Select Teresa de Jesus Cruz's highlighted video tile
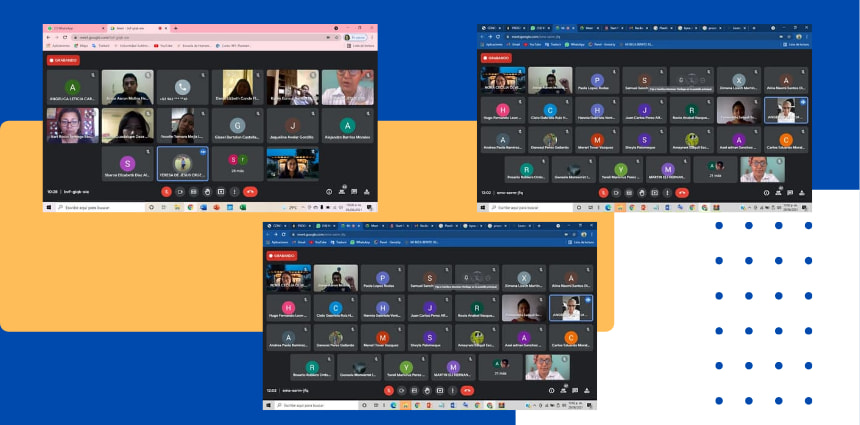 pos(182,163)
